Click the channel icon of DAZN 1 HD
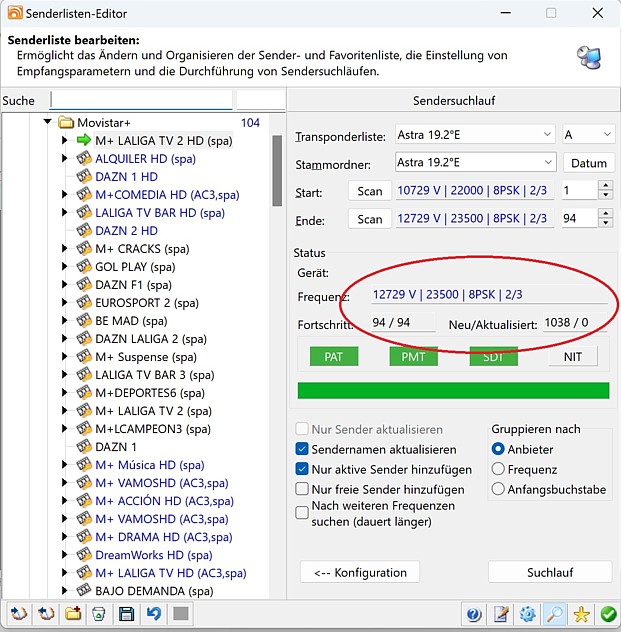 pyautogui.click(x=84, y=176)
